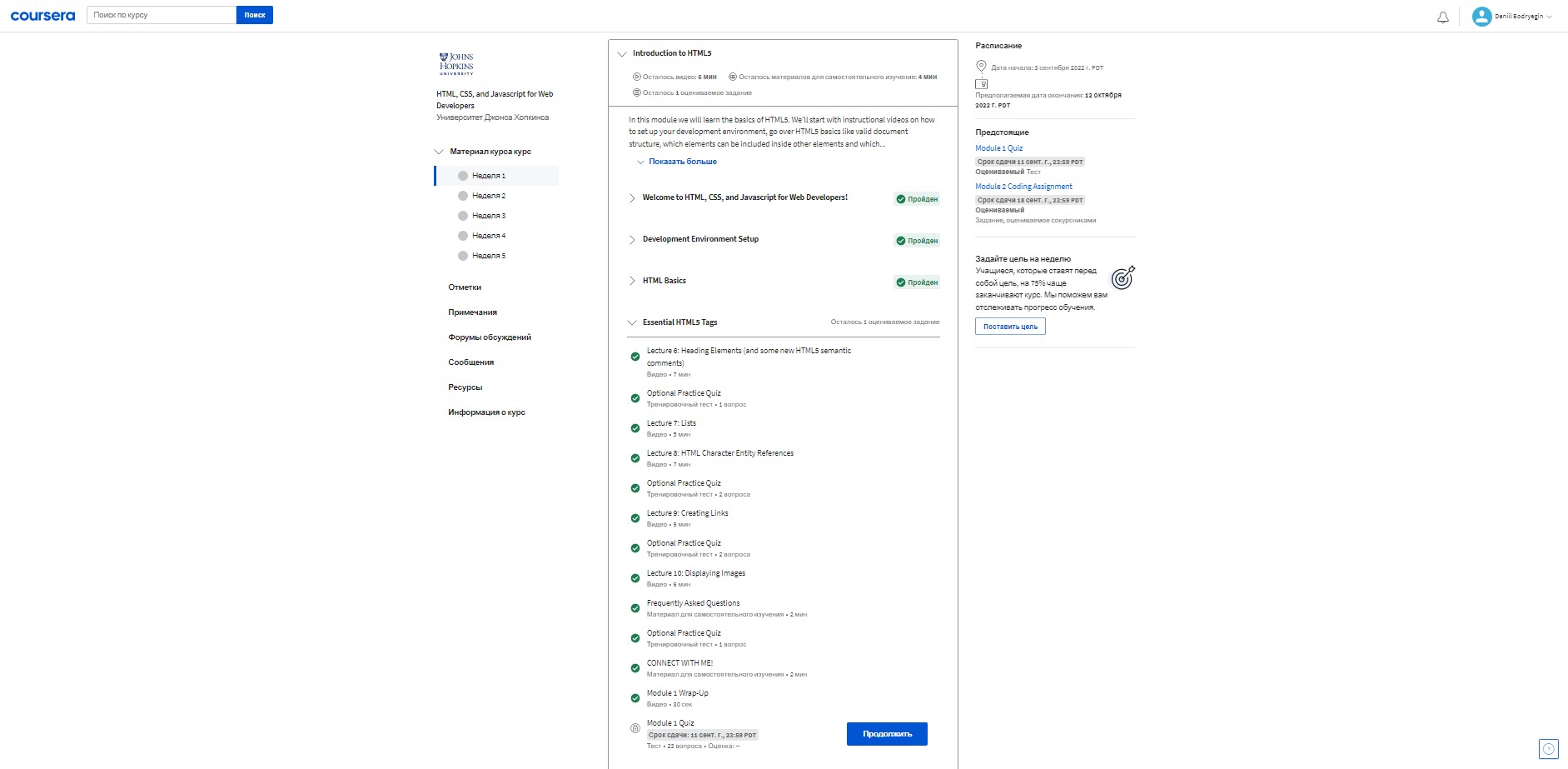Open Module 1 Wrap-Up video
Viewport: 1568px width, 769px height.
click(x=678, y=693)
